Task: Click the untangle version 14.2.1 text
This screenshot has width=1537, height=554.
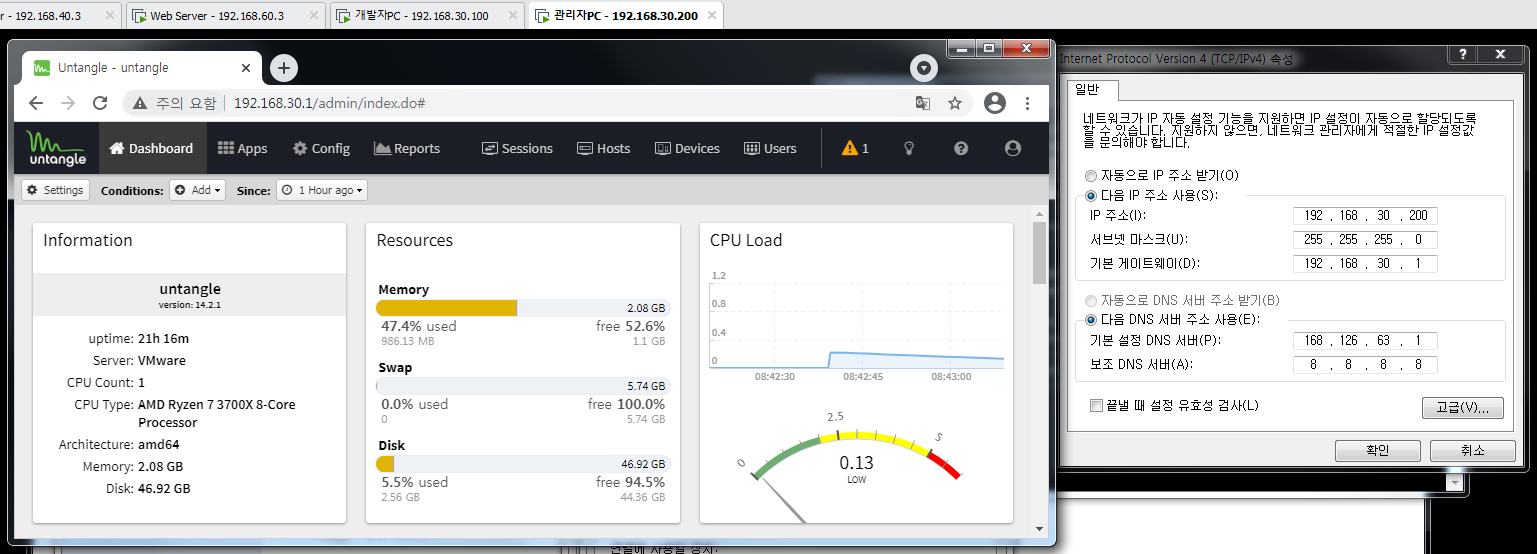Action: (x=189, y=304)
